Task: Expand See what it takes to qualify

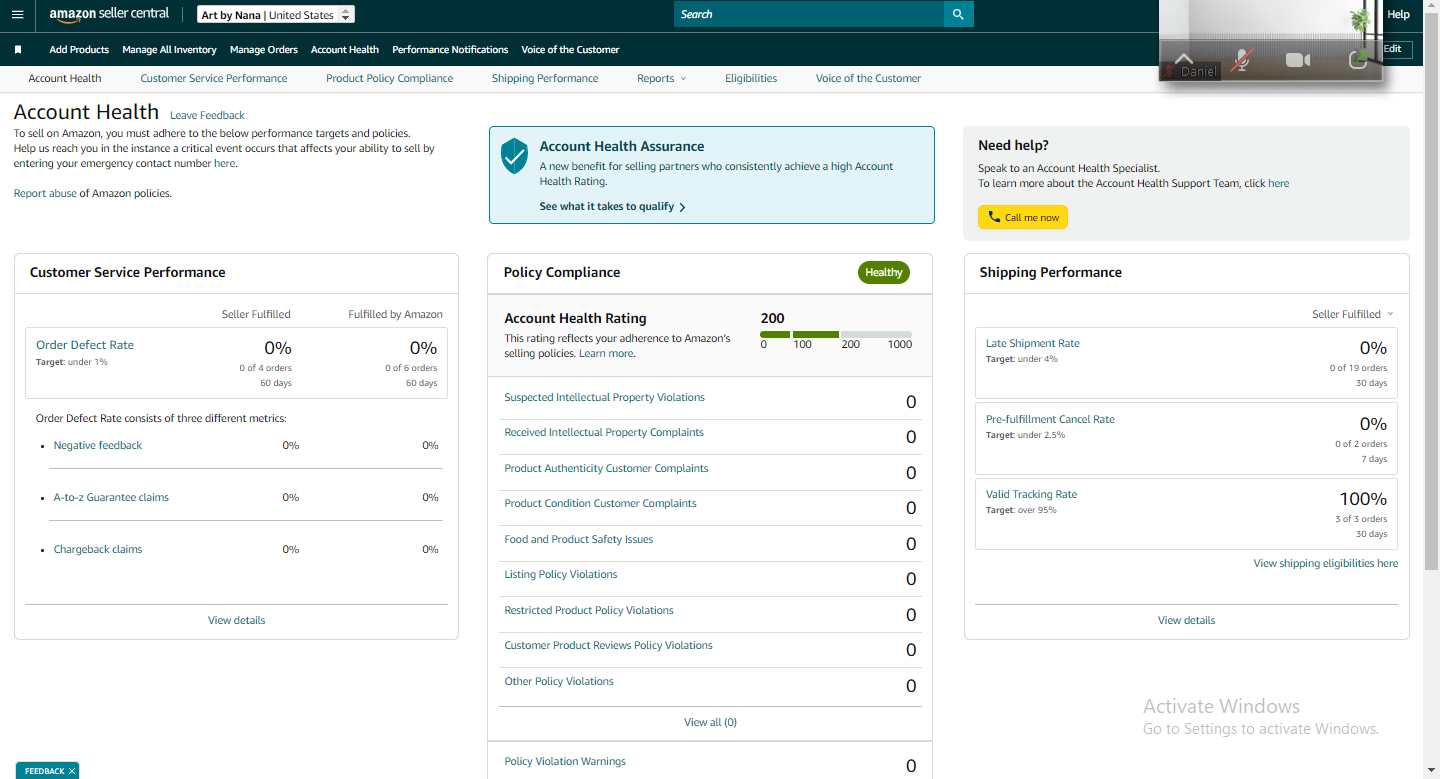Action: [x=612, y=207]
